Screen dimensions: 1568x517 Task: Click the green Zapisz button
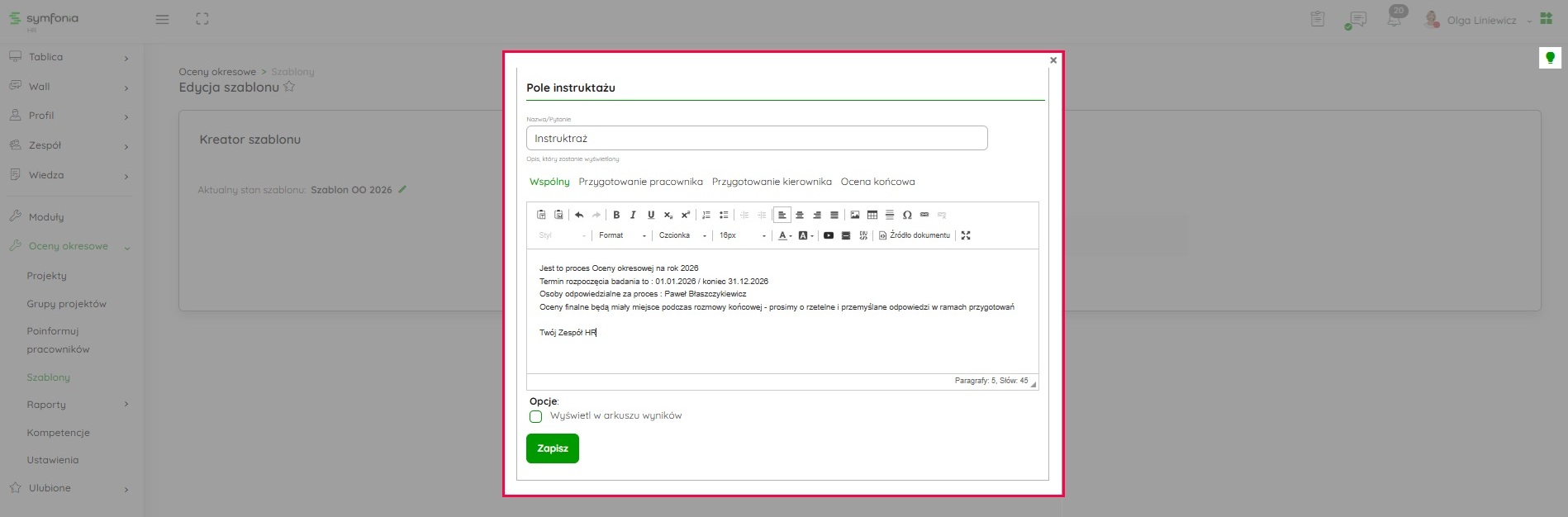pyautogui.click(x=553, y=448)
